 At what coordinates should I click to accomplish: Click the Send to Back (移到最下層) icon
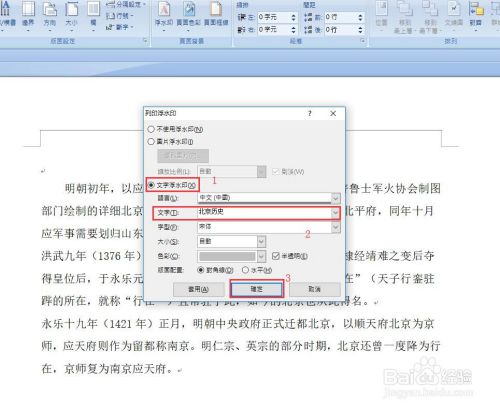430,17
